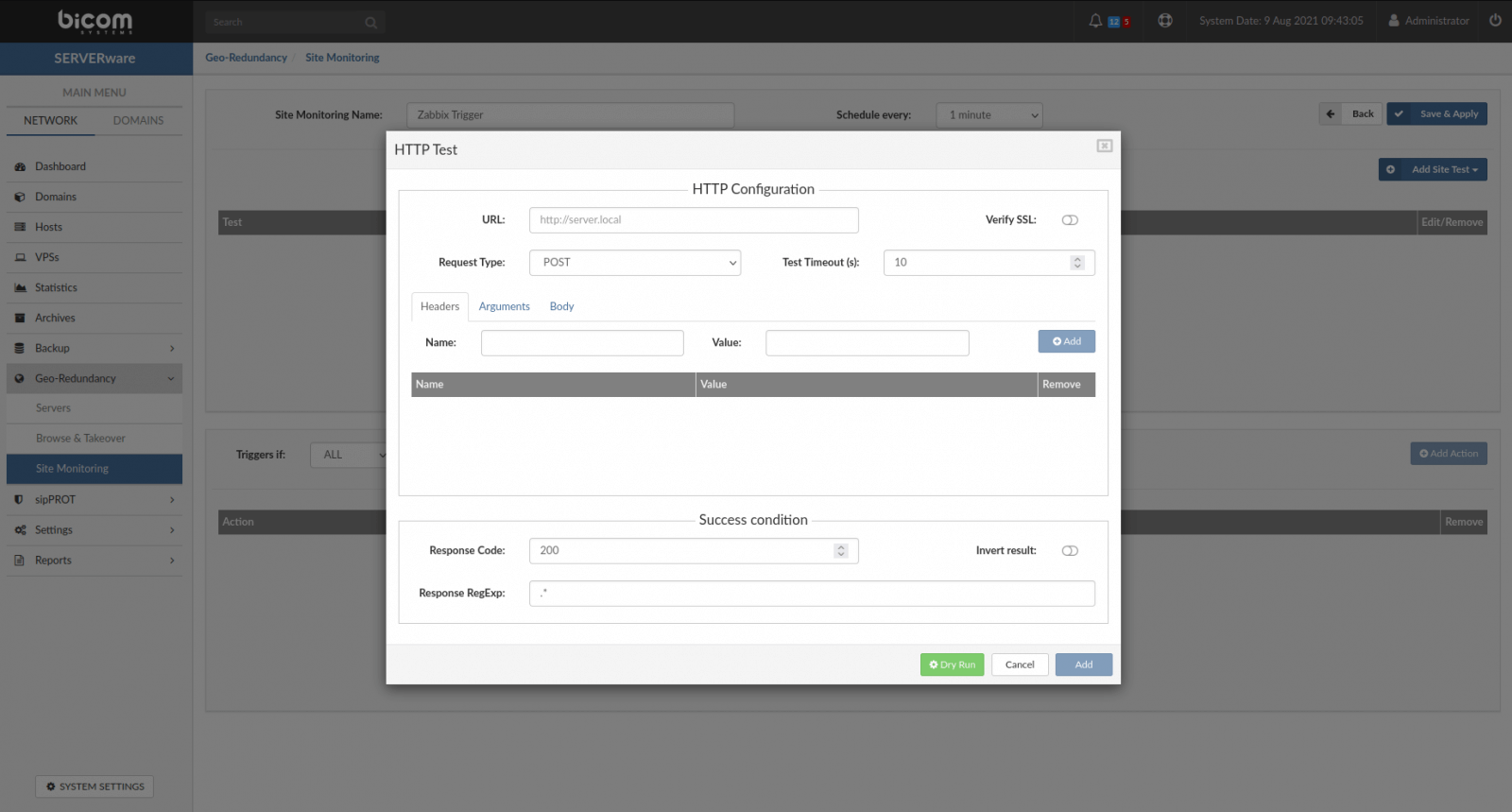This screenshot has height=812, width=1512.
Task: Click the SYSTEM SETTINGS button
Action: 94,787
